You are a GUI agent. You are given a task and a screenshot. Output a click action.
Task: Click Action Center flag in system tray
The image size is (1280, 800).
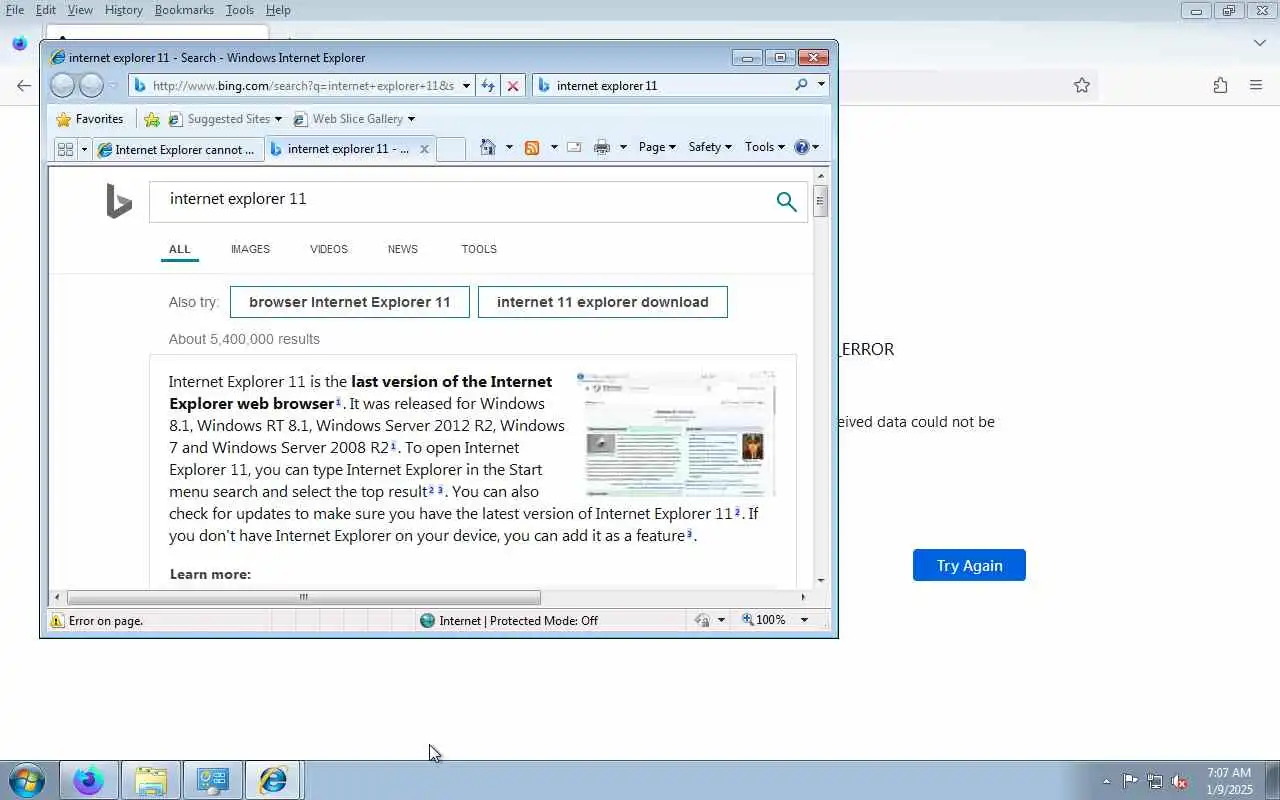[x=1130, y=781]
